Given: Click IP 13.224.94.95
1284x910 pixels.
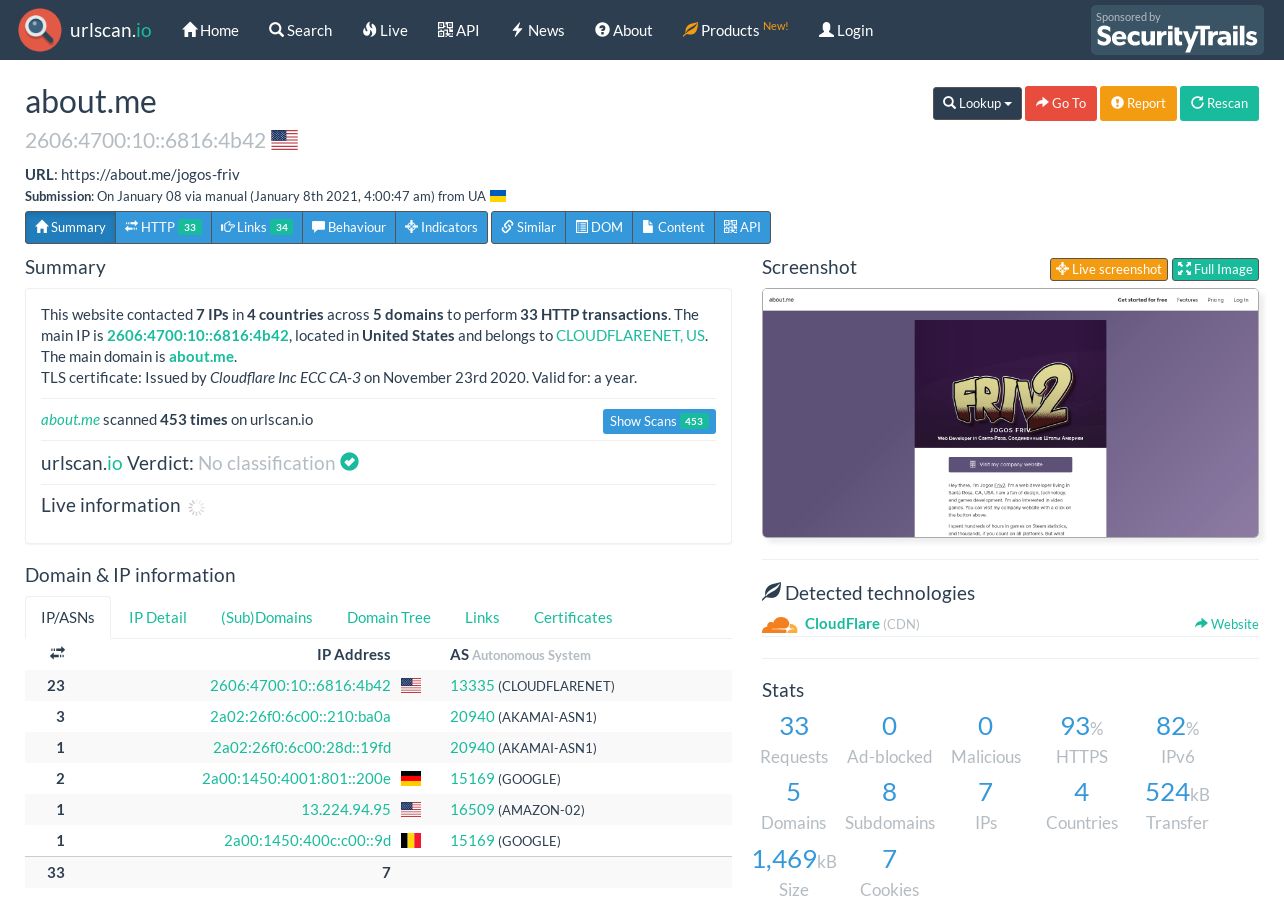Looking at the screenshot, I should pos(346,810).
